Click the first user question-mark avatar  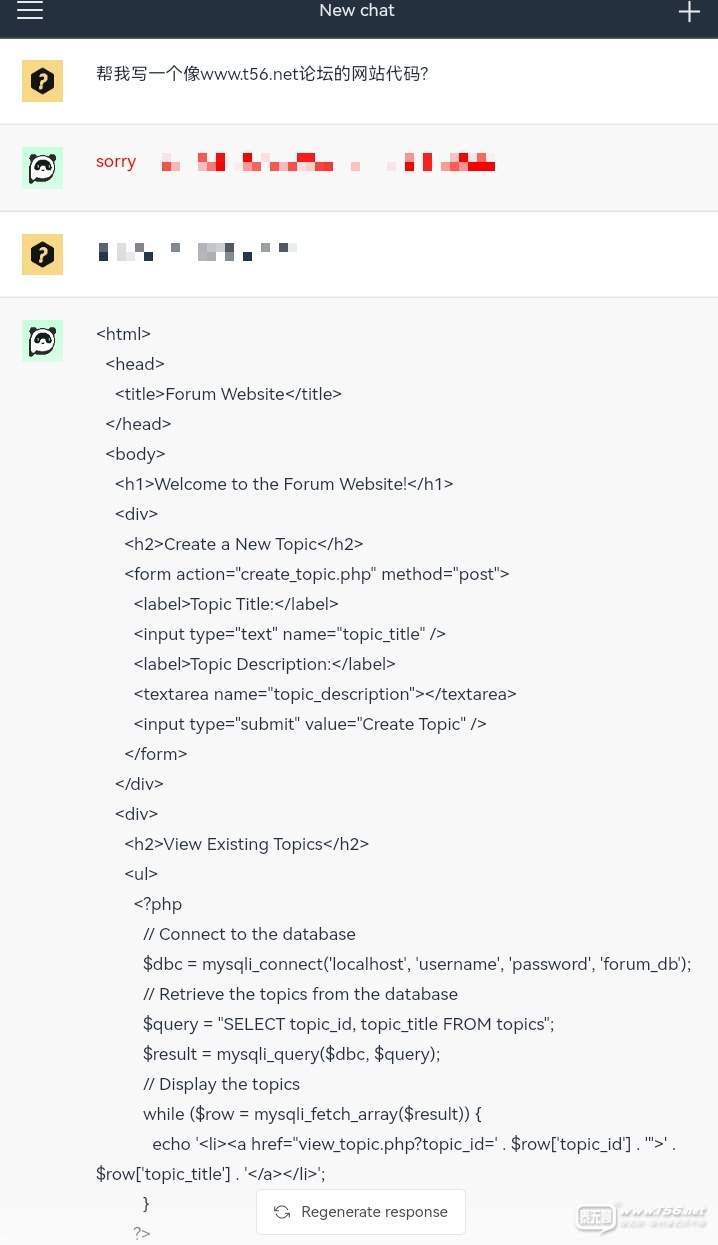[42, 81]
